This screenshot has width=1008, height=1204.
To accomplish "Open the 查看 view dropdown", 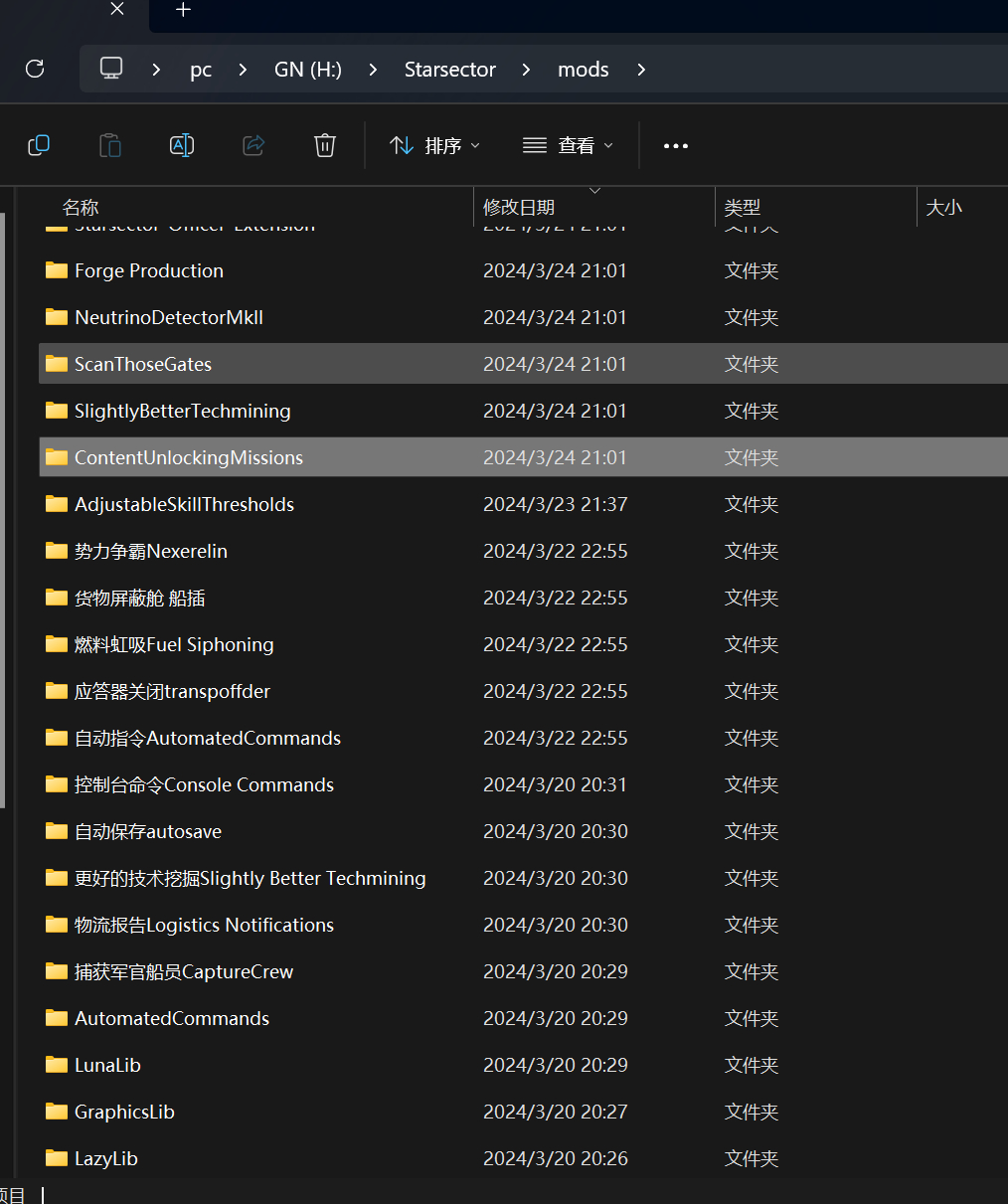I will coord(568,145).
